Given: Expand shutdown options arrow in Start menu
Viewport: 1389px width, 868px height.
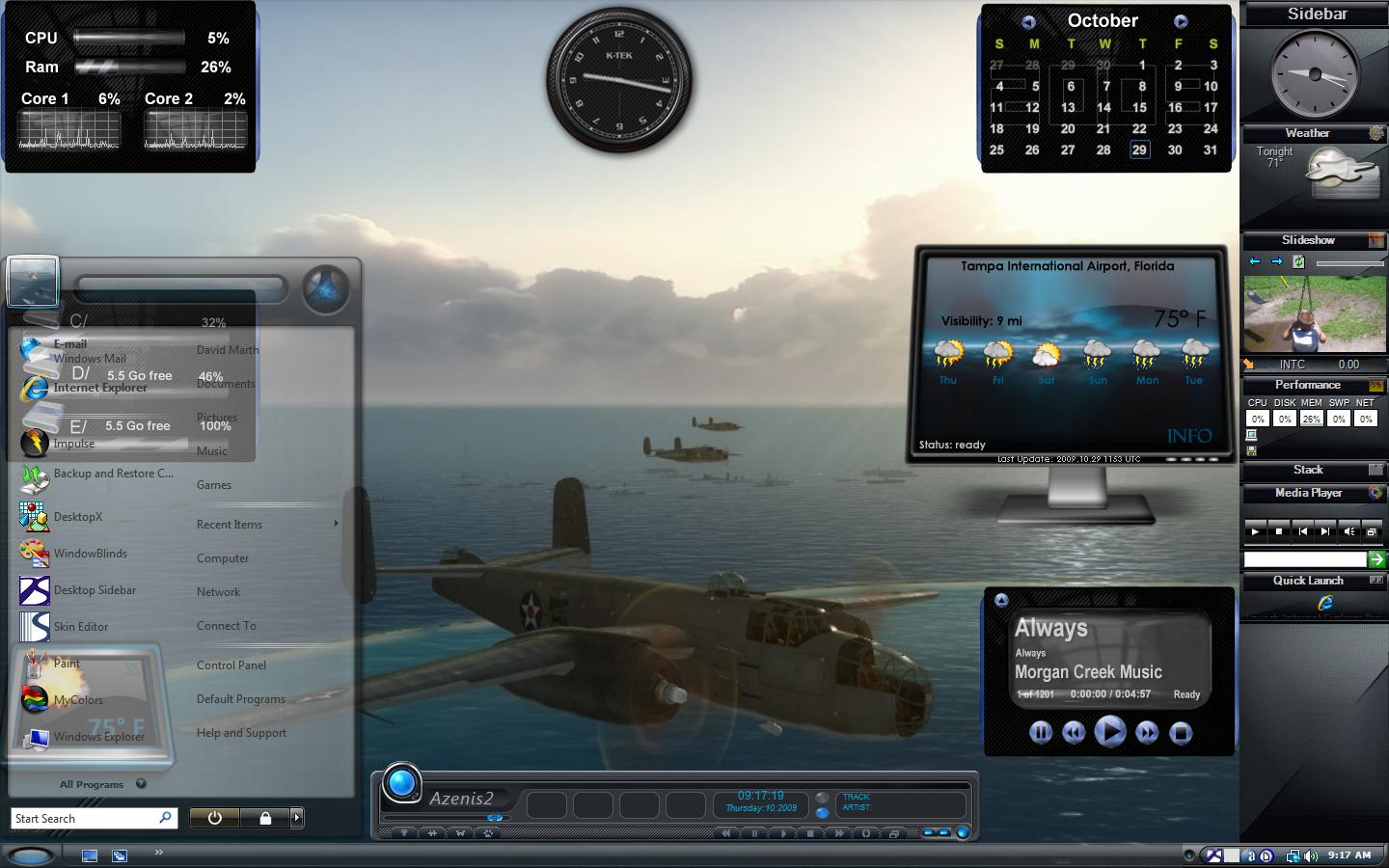Looking at the screenshot, I should 297,818.
